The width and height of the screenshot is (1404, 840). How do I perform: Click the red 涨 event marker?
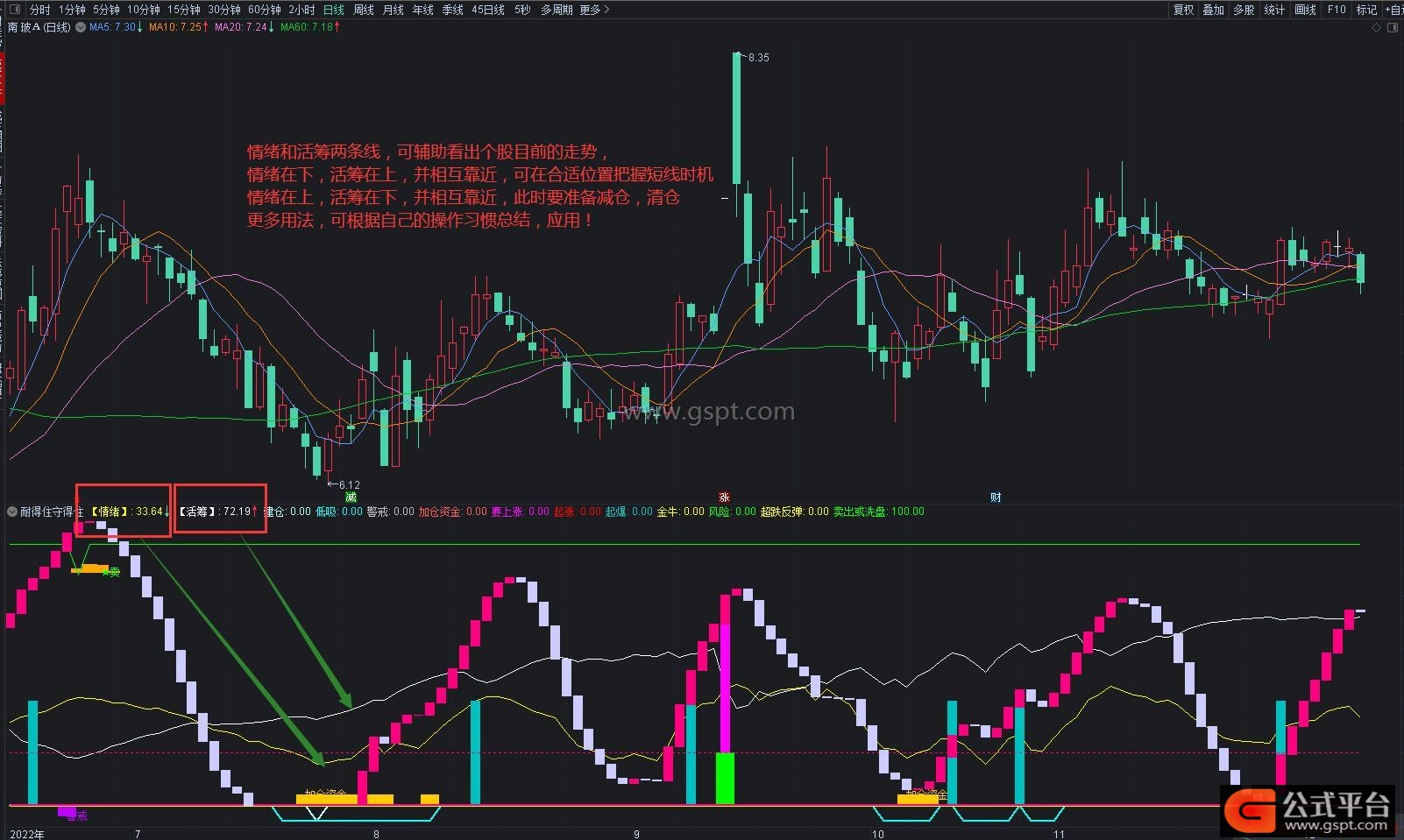(724, 497)
